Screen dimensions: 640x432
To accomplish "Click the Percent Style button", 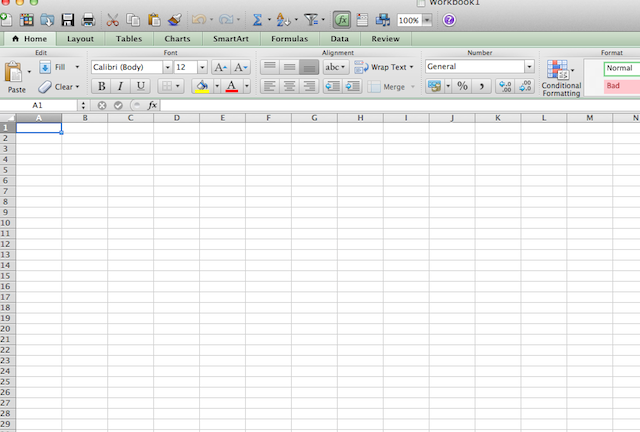I will click(x=462, y=86).
